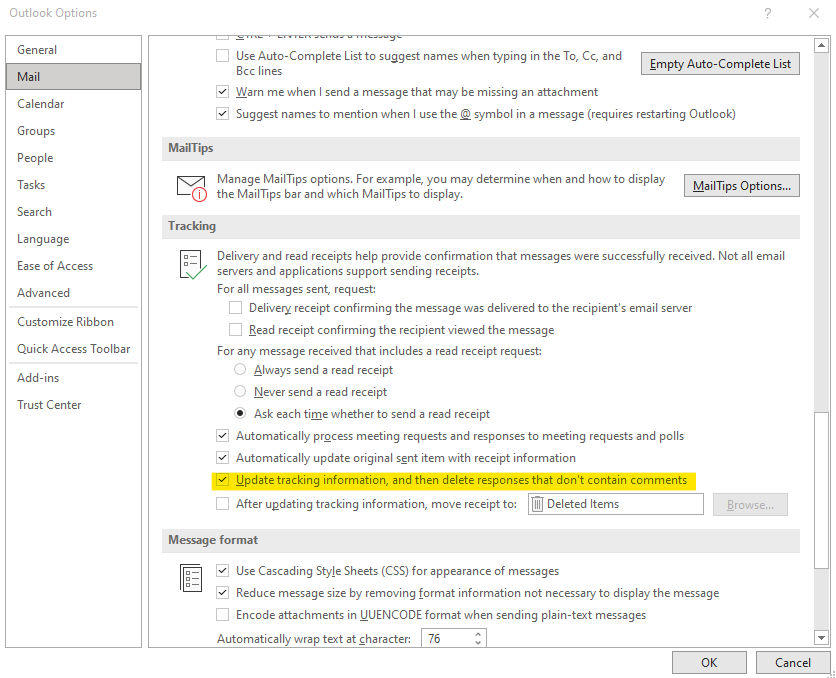Open the General options category
Image resolution: width=836 pixels, height=678 pixels.
[x=74, y=50]
